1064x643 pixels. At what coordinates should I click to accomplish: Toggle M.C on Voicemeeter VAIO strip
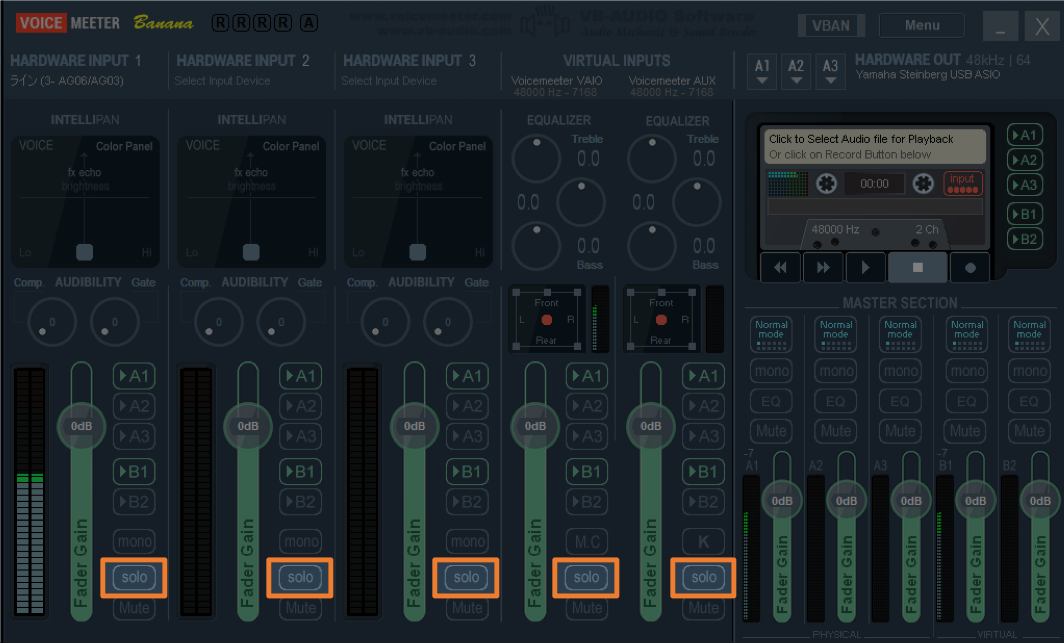tap(587, 541)
